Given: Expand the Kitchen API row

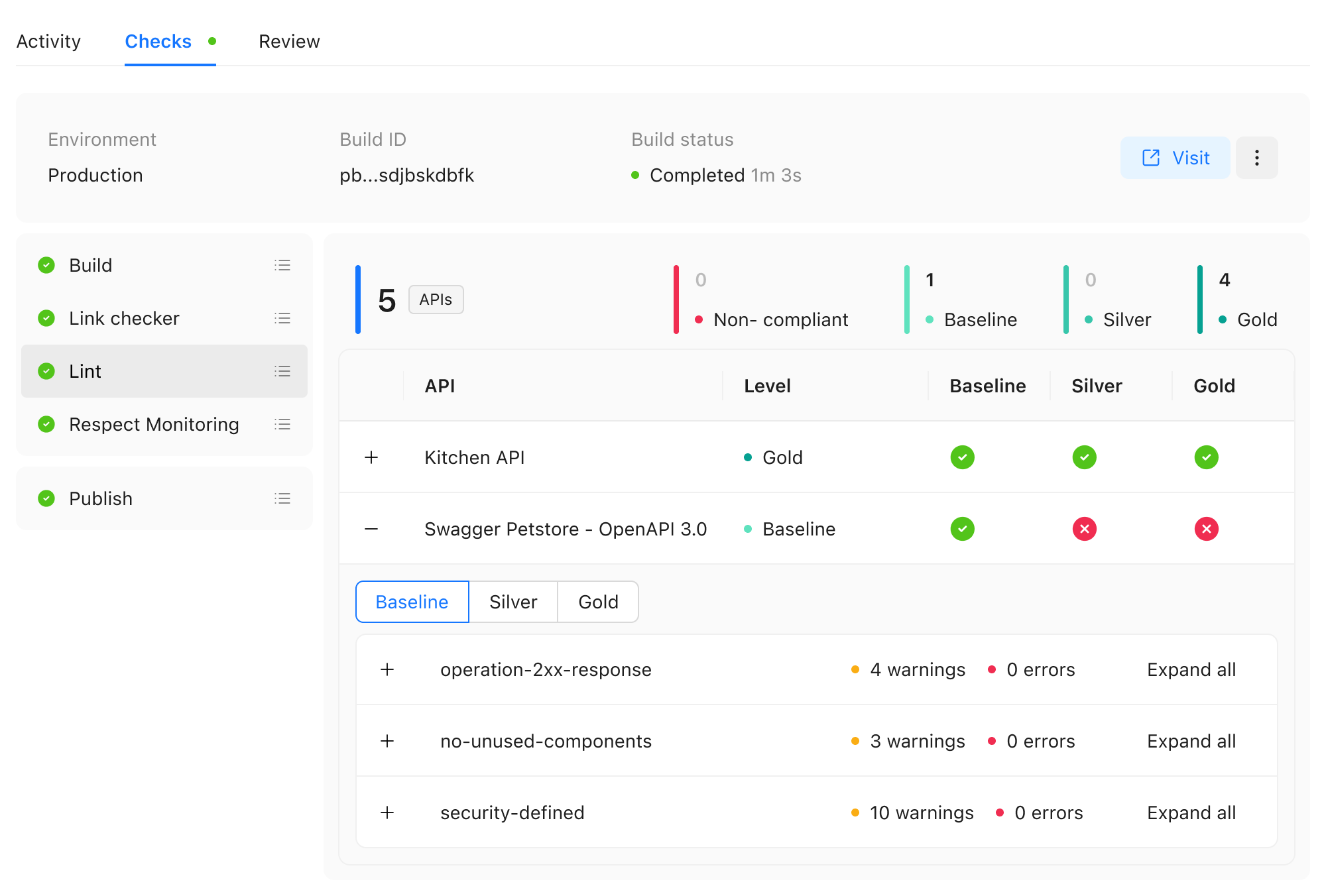Looking at the screenshot, I should point(371,457).
